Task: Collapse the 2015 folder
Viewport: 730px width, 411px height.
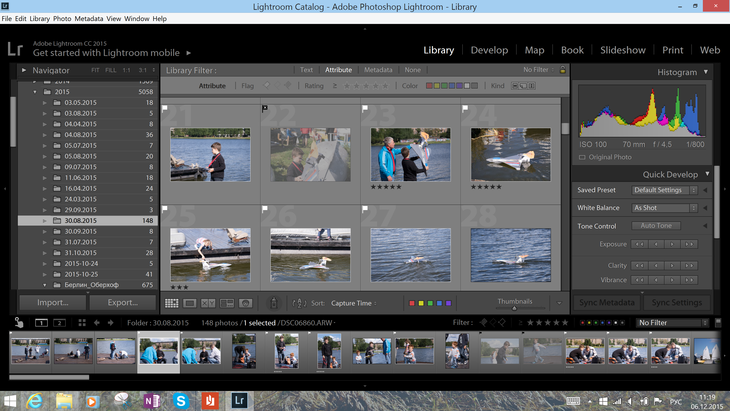Action: click(35, 92)
